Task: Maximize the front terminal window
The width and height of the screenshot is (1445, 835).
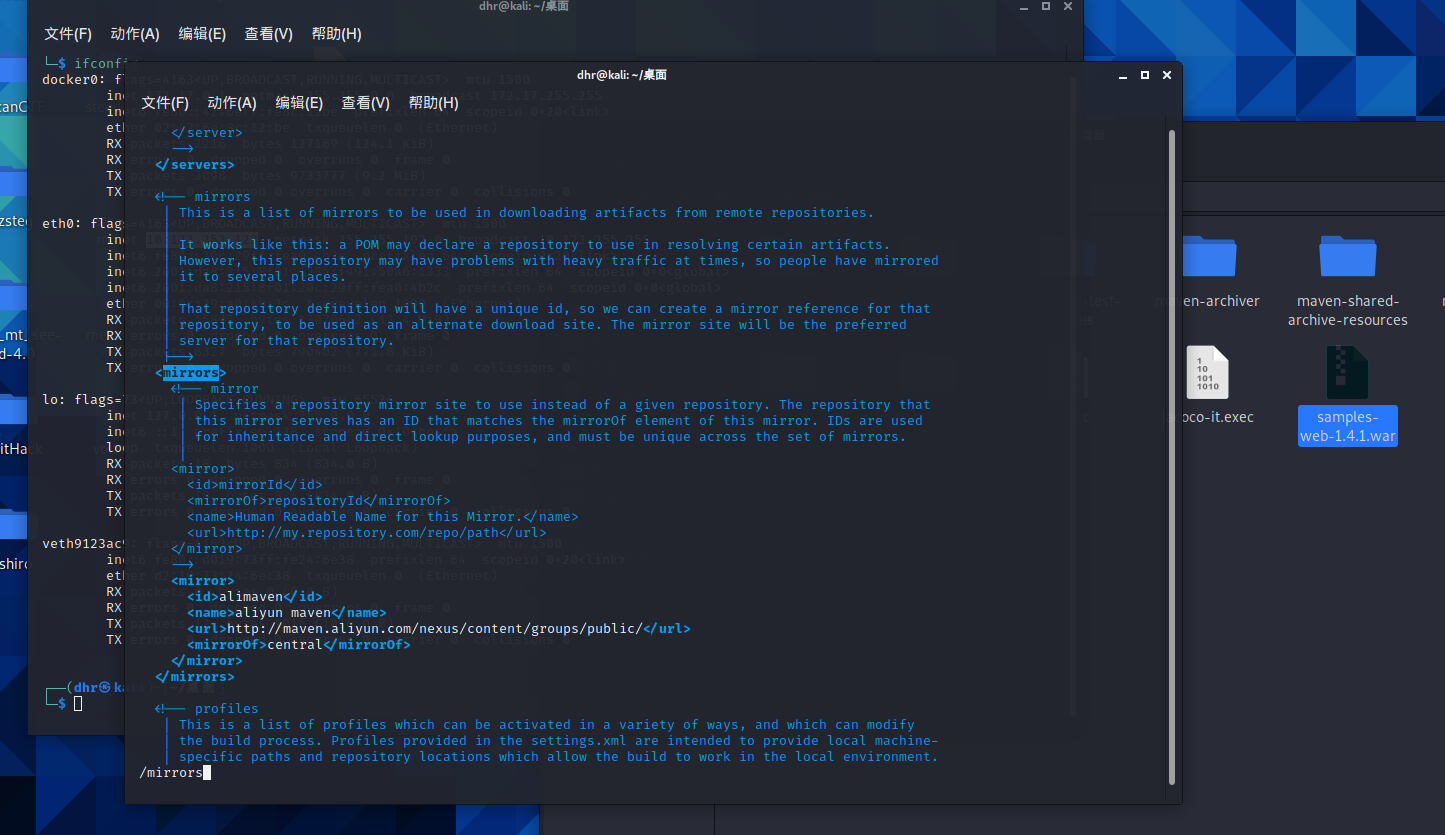Action: [x=1145, y=75]
